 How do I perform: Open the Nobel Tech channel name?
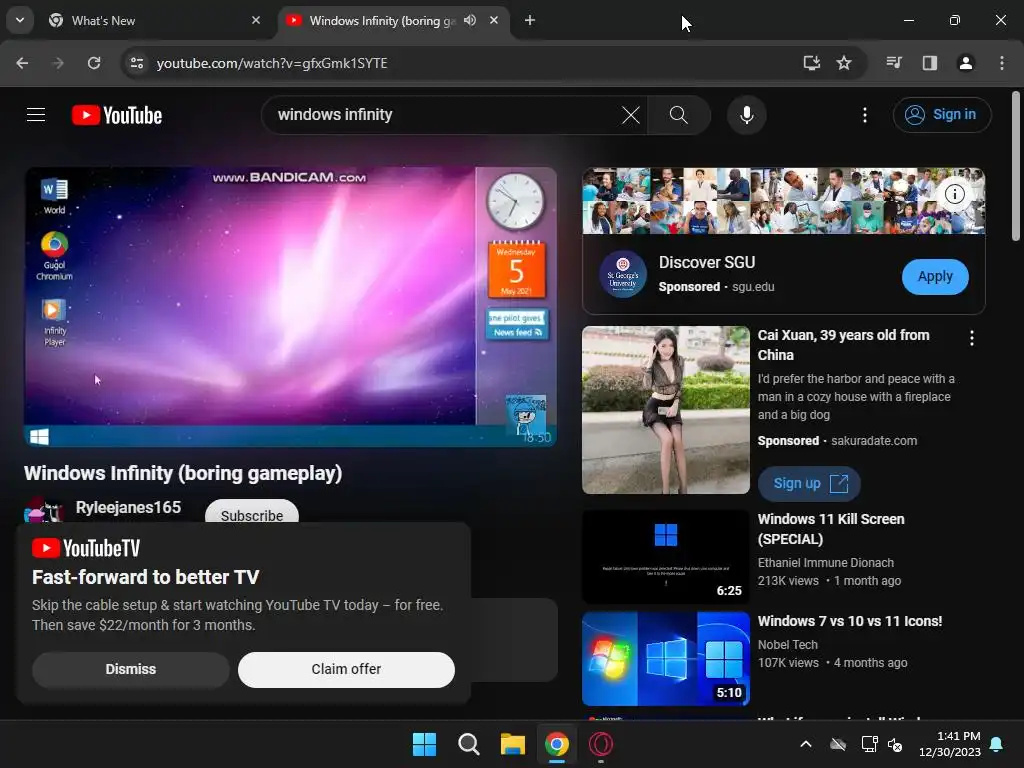point(788,645)
